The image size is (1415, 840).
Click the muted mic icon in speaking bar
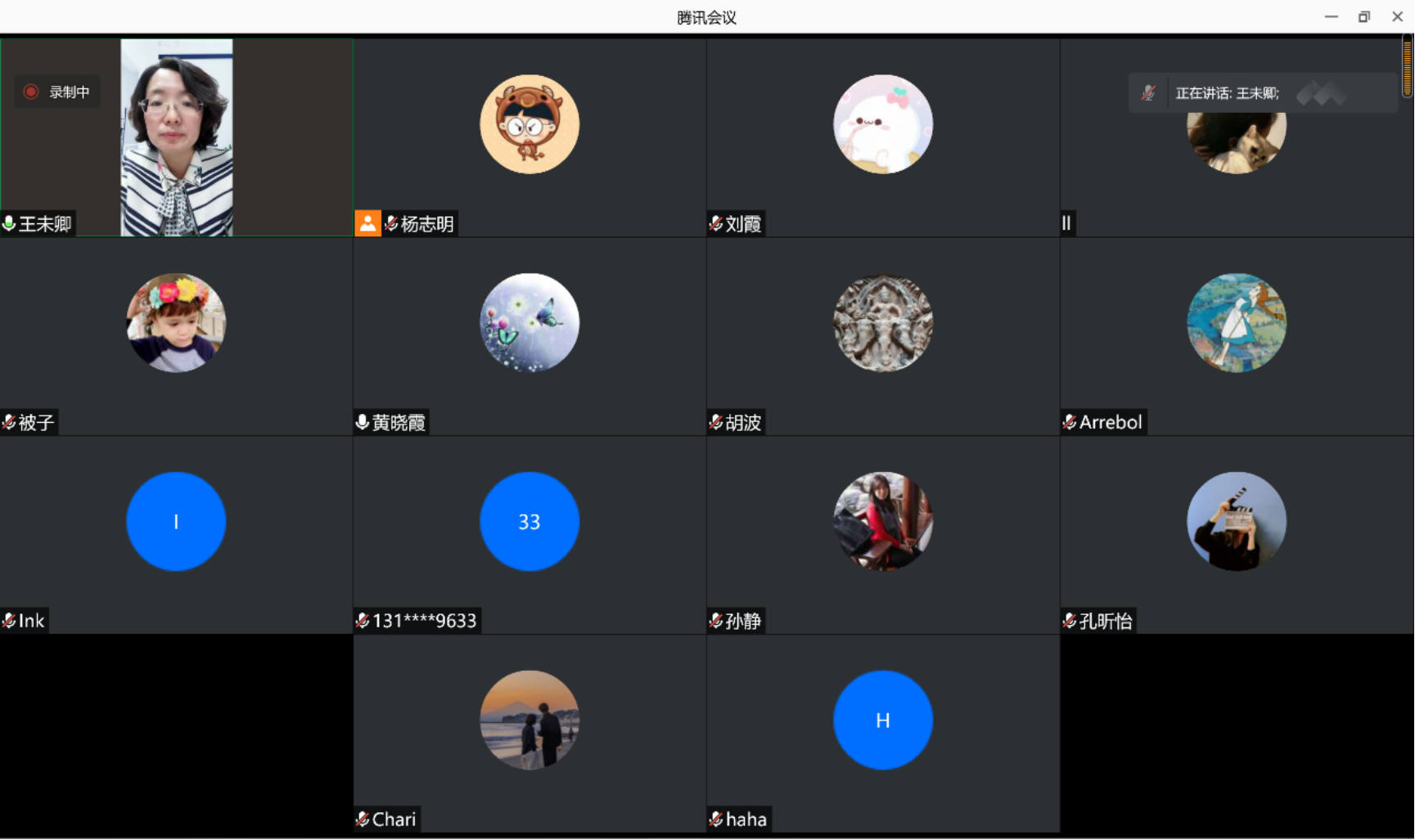(x=1148, y=93)
